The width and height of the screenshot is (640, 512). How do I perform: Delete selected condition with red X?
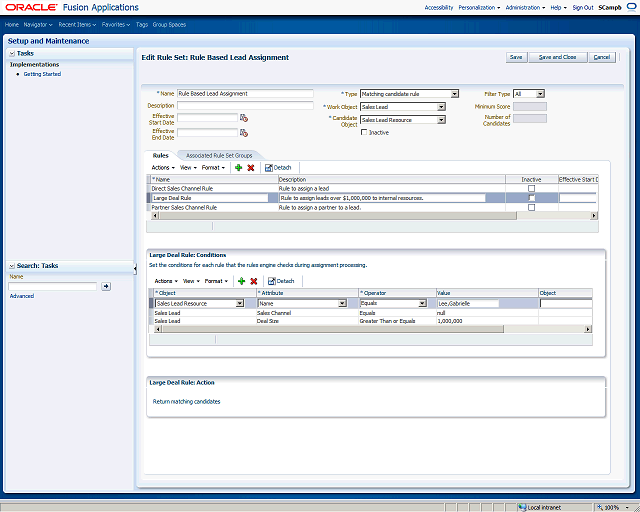[x=253, y=281]
